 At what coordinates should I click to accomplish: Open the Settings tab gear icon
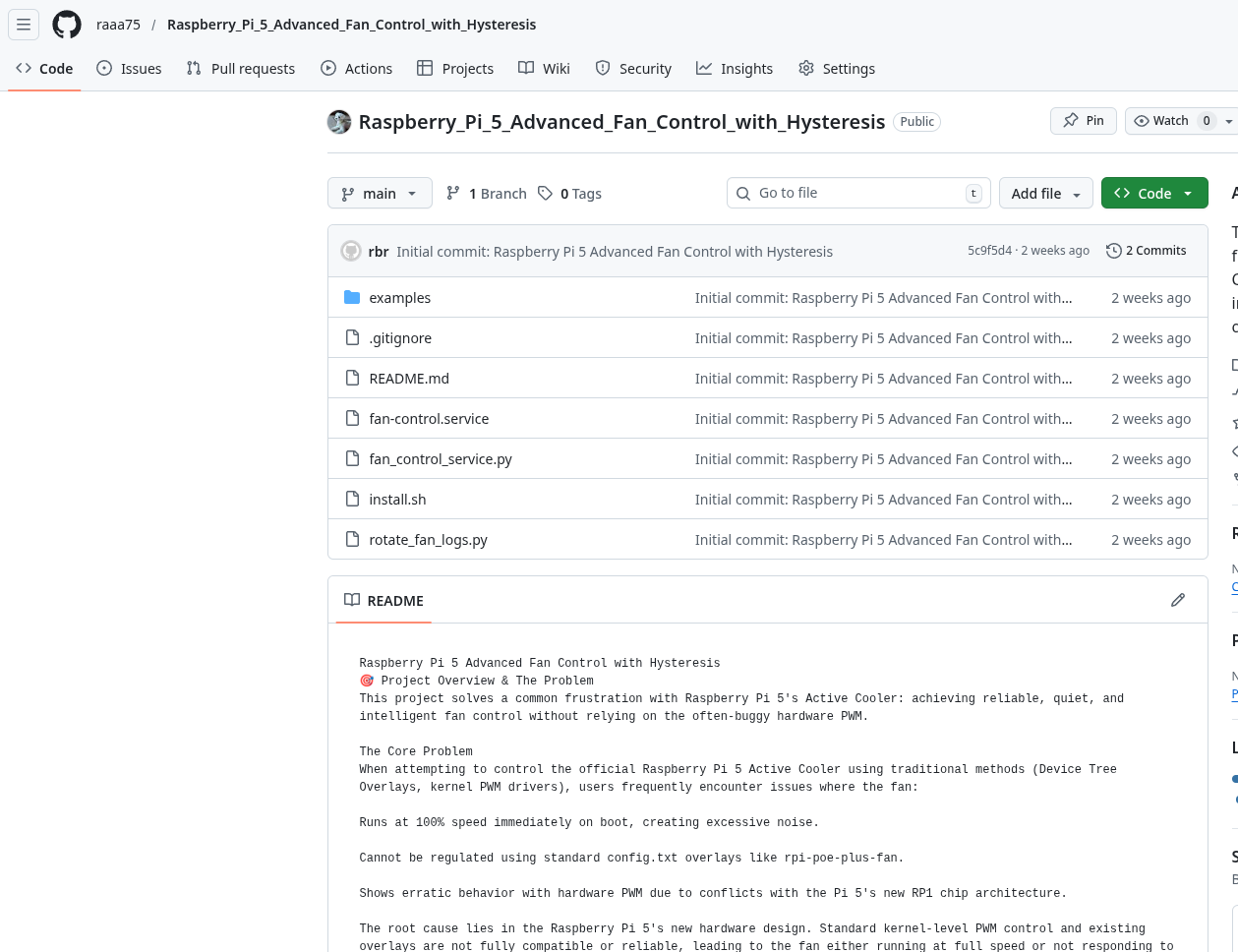[x=806, y=68]
